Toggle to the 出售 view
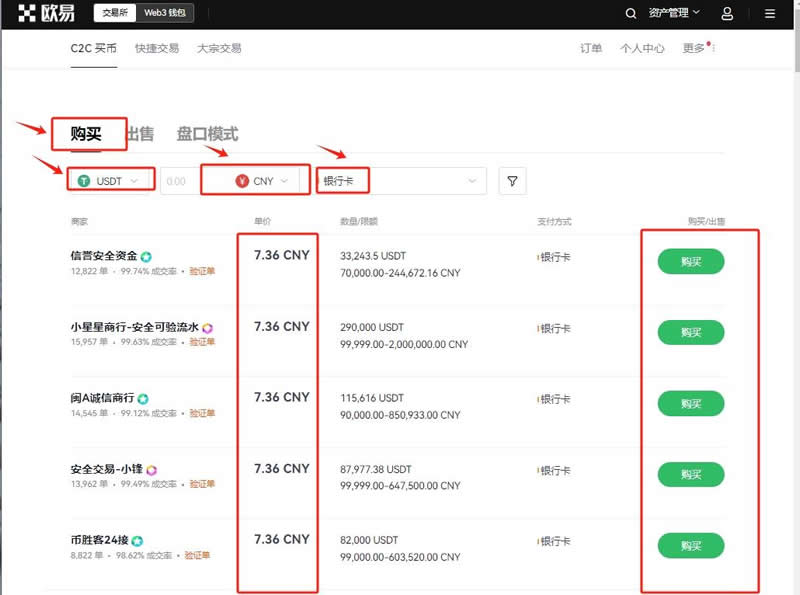800x595 pixels. pyautogui.click(x=143, y=131)
